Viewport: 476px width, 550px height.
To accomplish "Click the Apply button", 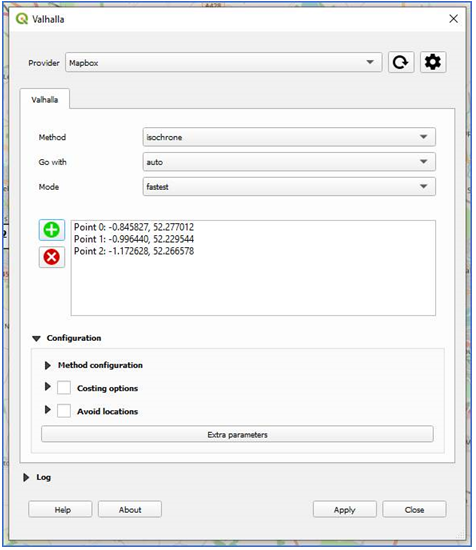I will (345, 509).
